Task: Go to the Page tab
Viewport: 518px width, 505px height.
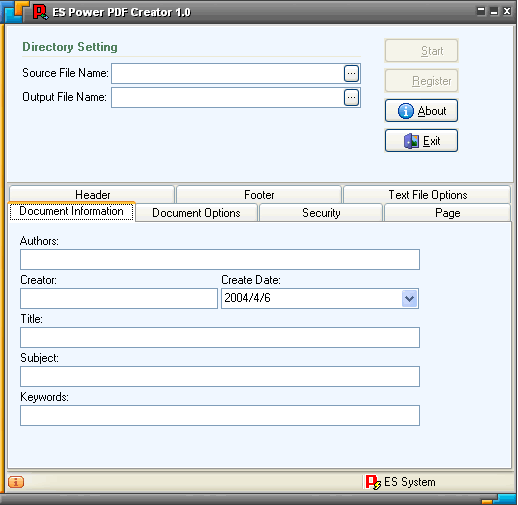Action: pos(447,213)
